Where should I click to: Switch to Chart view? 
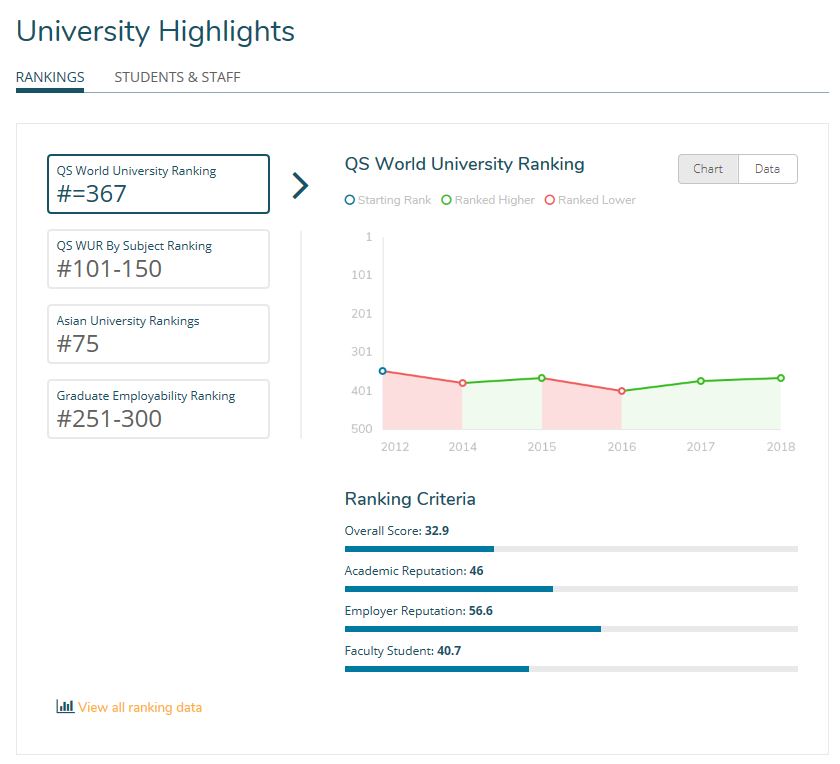coord(708,169)
